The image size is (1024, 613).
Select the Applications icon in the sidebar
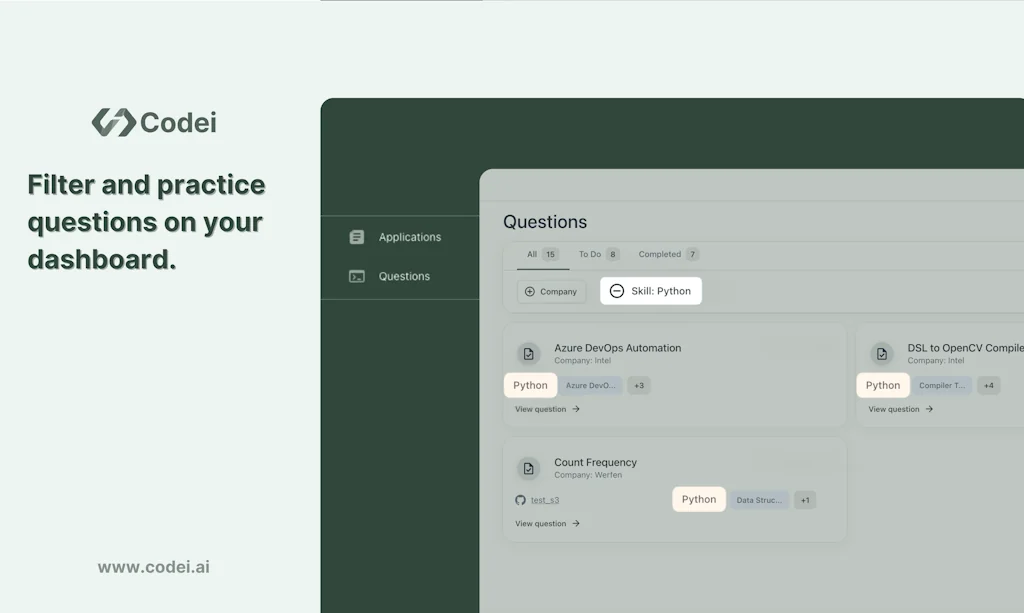point(357,237)
